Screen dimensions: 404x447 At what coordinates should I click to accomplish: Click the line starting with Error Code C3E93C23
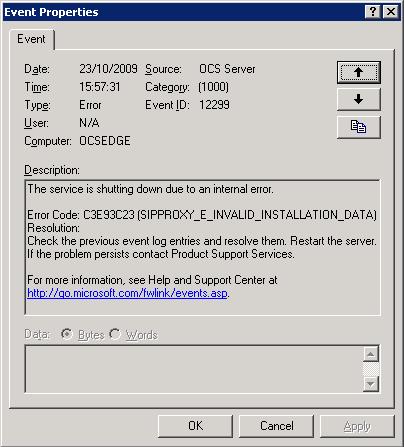[x=202, y=215]
